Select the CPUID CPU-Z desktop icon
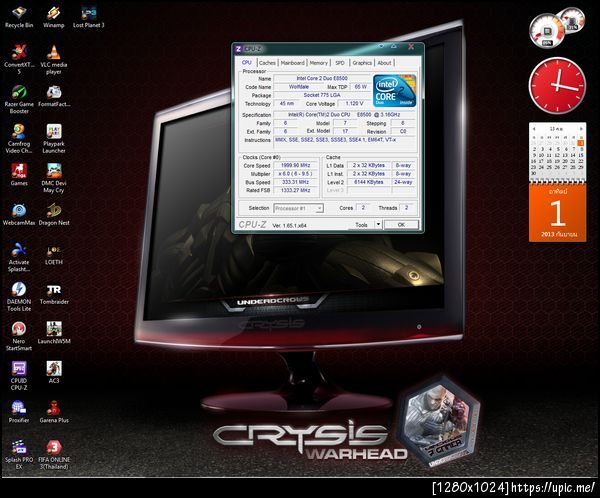The width and height of the screenshot is (600, 498). coord(19,376)
